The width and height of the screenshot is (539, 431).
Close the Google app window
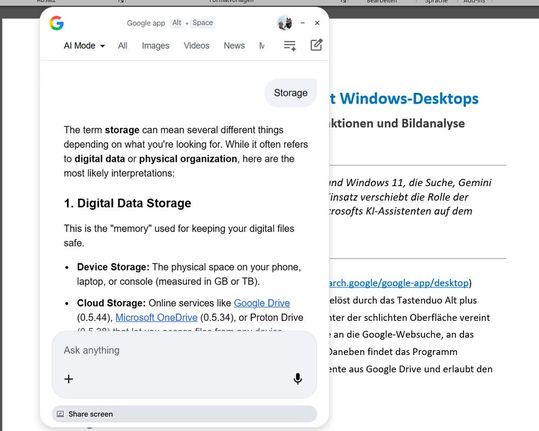317,23
